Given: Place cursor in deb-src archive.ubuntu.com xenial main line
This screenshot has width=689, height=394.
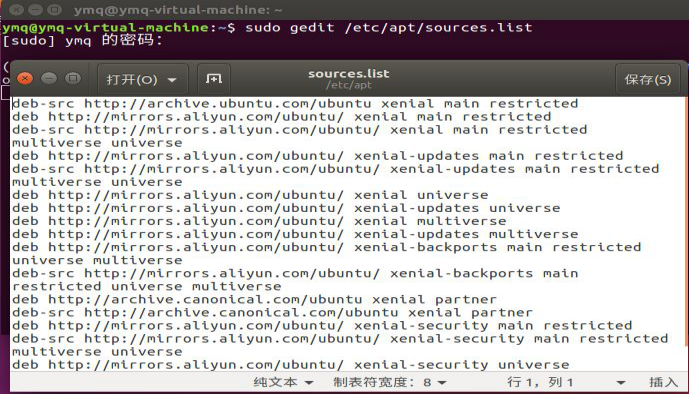Looking at the screenshot, I should click(295, 104).
